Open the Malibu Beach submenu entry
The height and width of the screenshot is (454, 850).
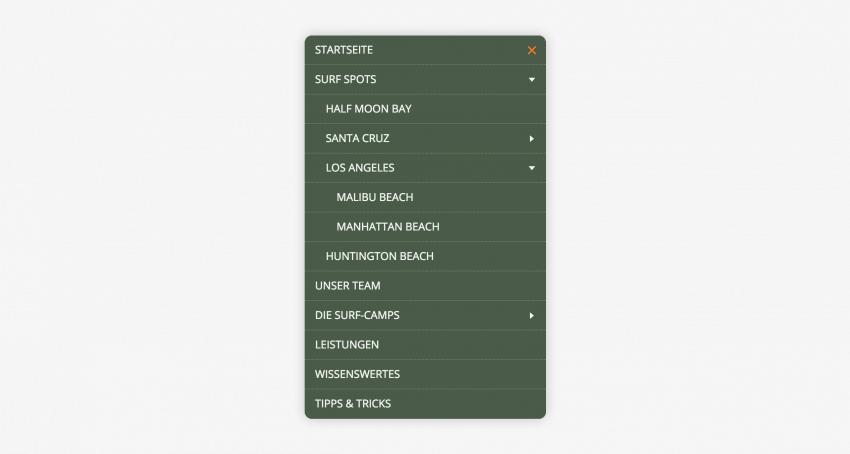click(375, 197)
